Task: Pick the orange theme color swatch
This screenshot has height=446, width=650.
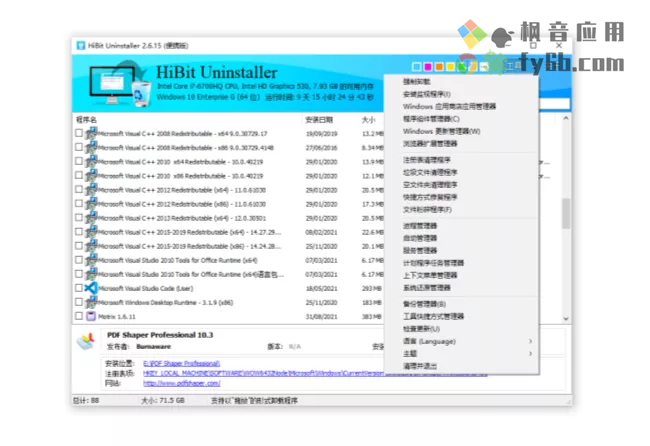Action: pyautogui.click(x=439, y=67)
